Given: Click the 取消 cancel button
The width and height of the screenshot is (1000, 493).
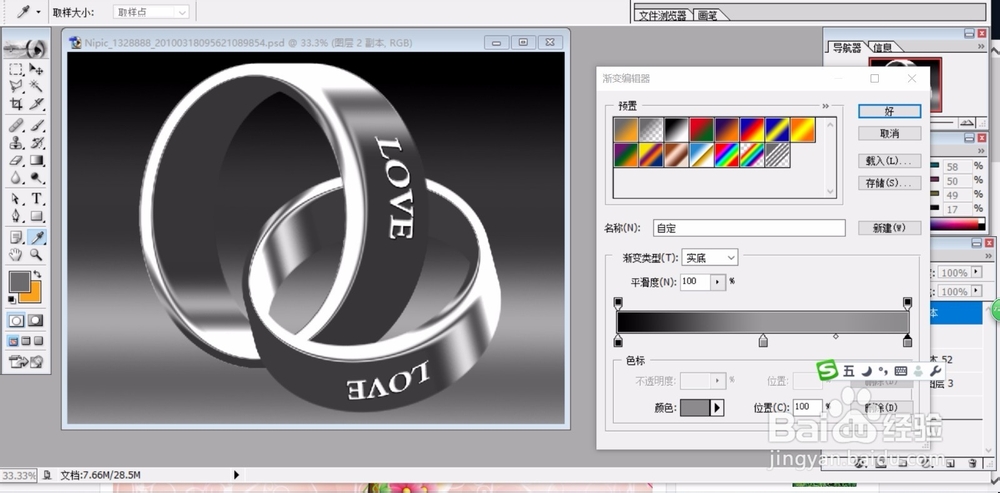Looking at the screenshot, I should (x=889, y=133).
